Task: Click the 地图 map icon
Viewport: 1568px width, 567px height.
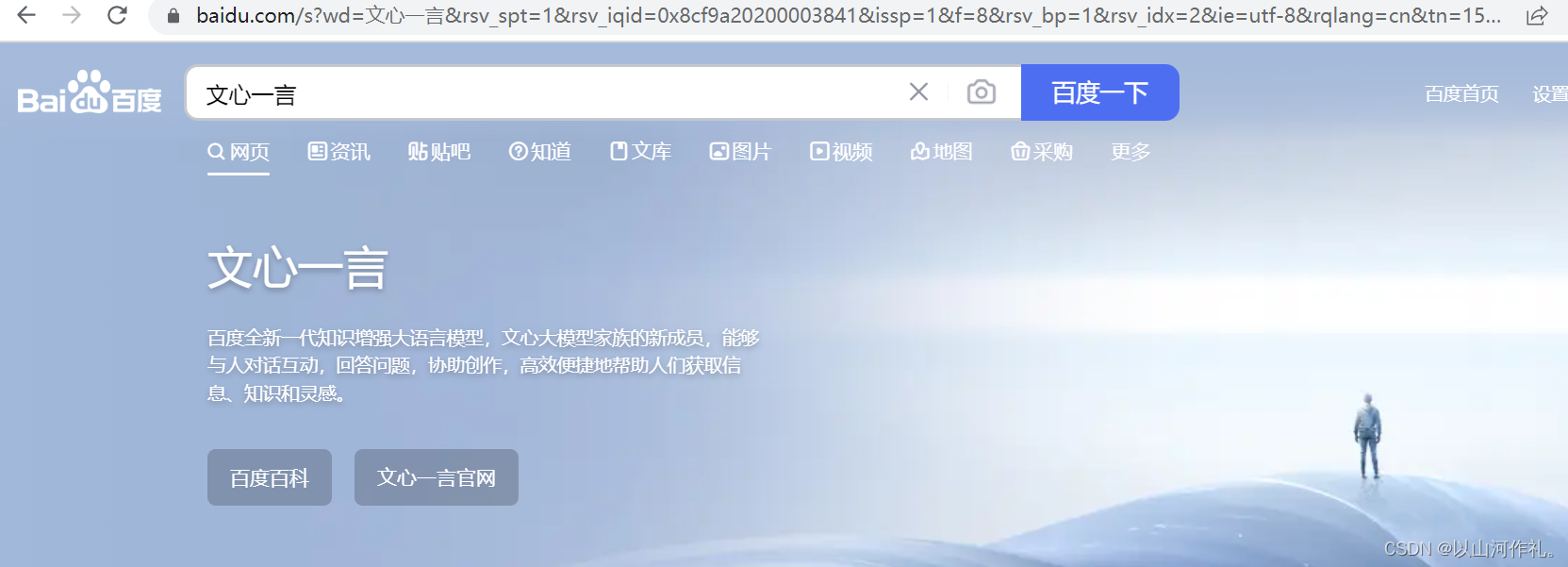Action: click(x=920, y=151)
